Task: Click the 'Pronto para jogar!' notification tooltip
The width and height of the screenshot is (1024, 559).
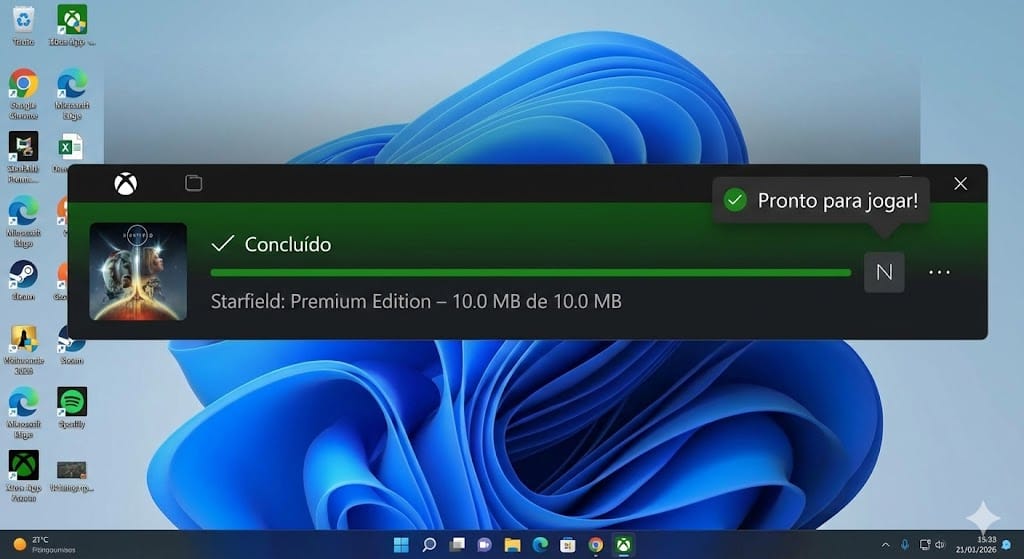Action: point(820,200)
